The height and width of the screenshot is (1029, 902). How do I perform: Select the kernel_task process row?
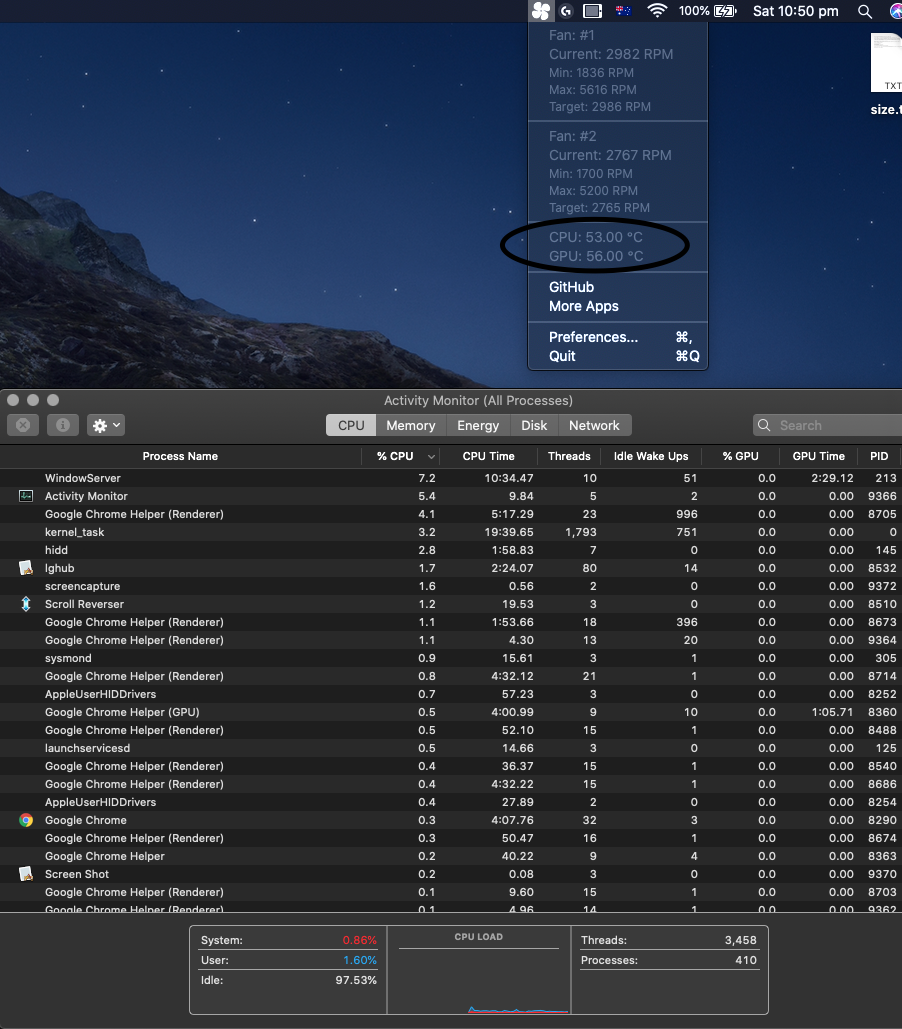pos(451,532)
